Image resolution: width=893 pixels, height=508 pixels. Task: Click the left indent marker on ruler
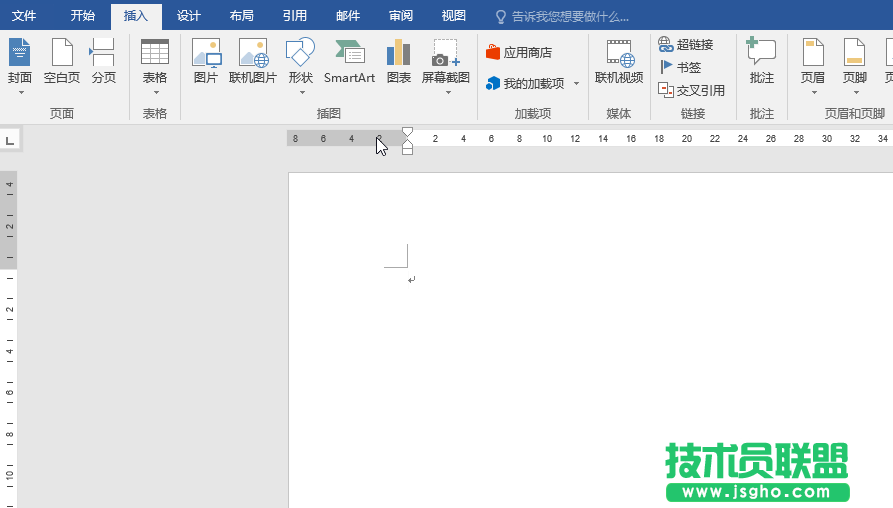[407, 151]
